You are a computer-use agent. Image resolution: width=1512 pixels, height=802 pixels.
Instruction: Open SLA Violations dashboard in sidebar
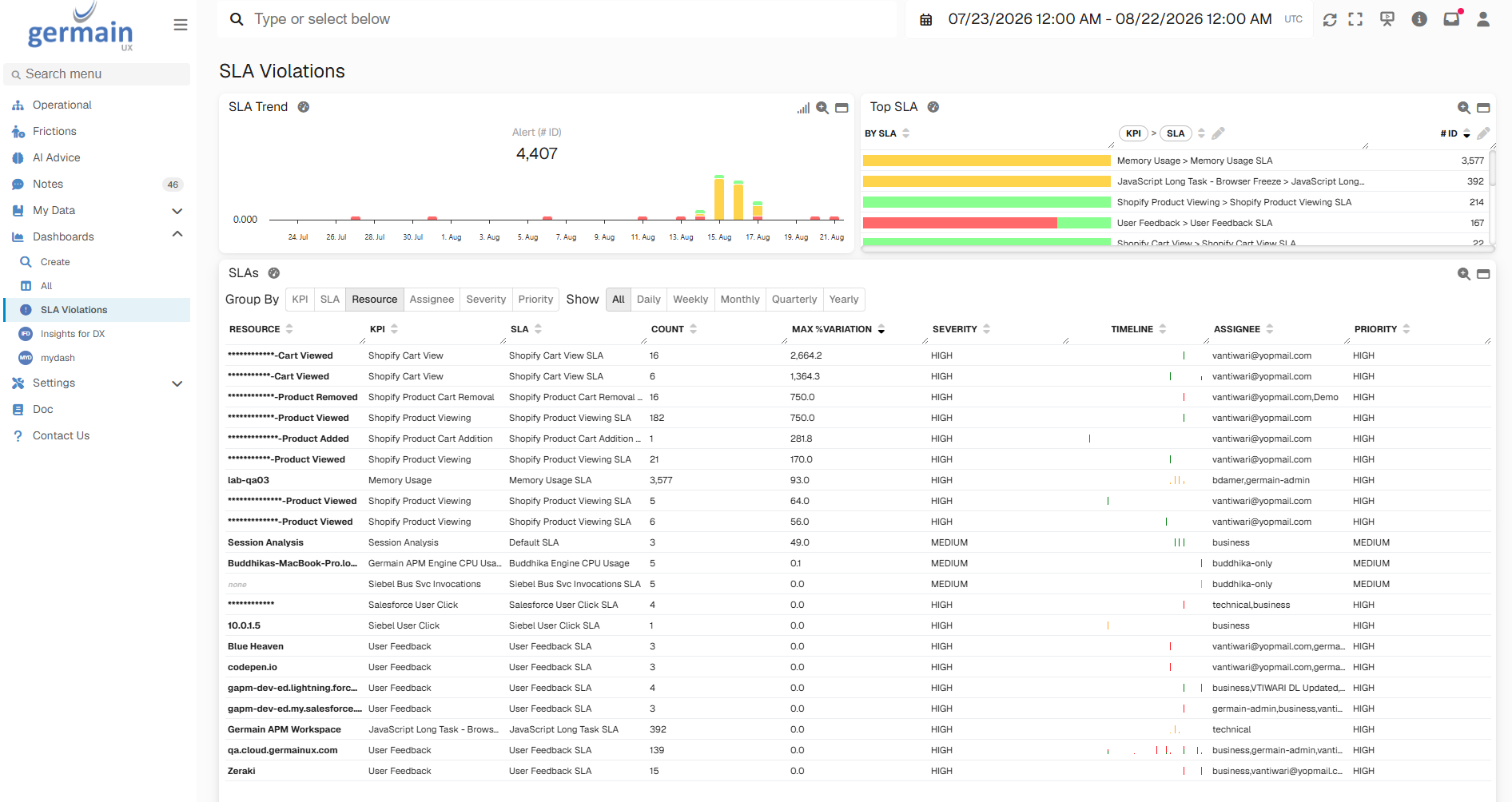click(x=97, y=310)
